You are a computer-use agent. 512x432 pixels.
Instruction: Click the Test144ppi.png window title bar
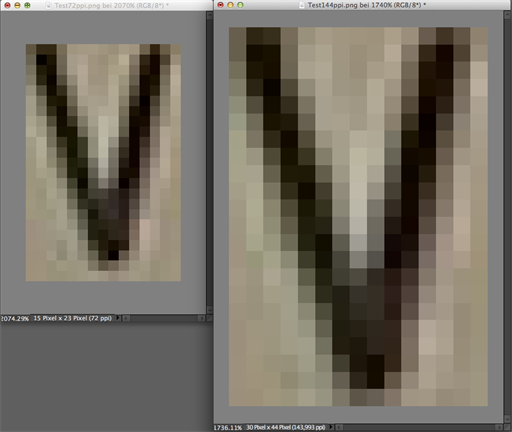363,5
